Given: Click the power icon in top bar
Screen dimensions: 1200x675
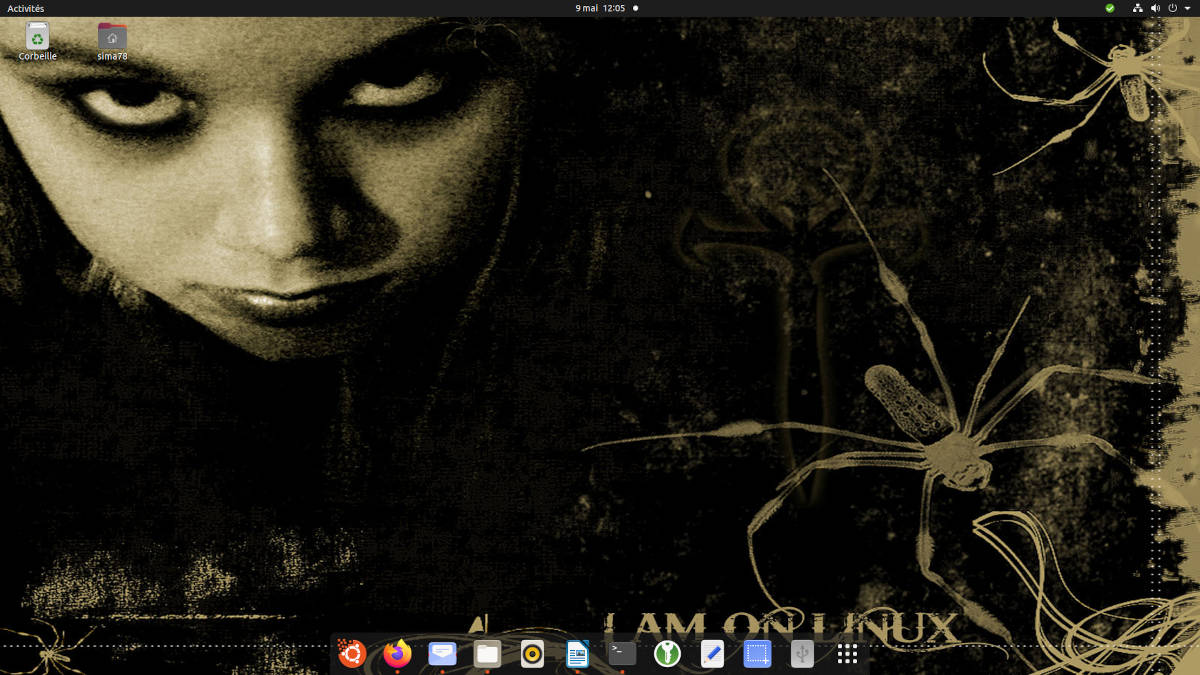Looking at the screenshot, I should (x=1172, y=8).
